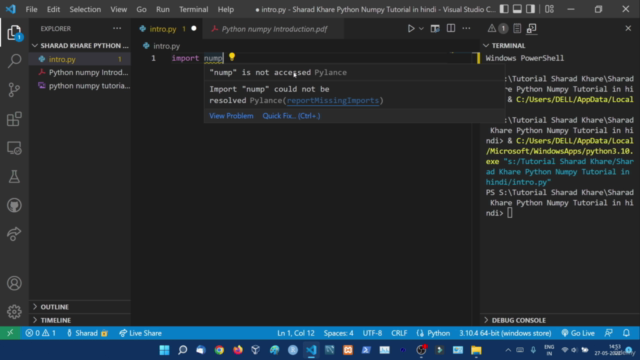Click Quick Fix... (Ctrl+.) link

click(291, 116)
